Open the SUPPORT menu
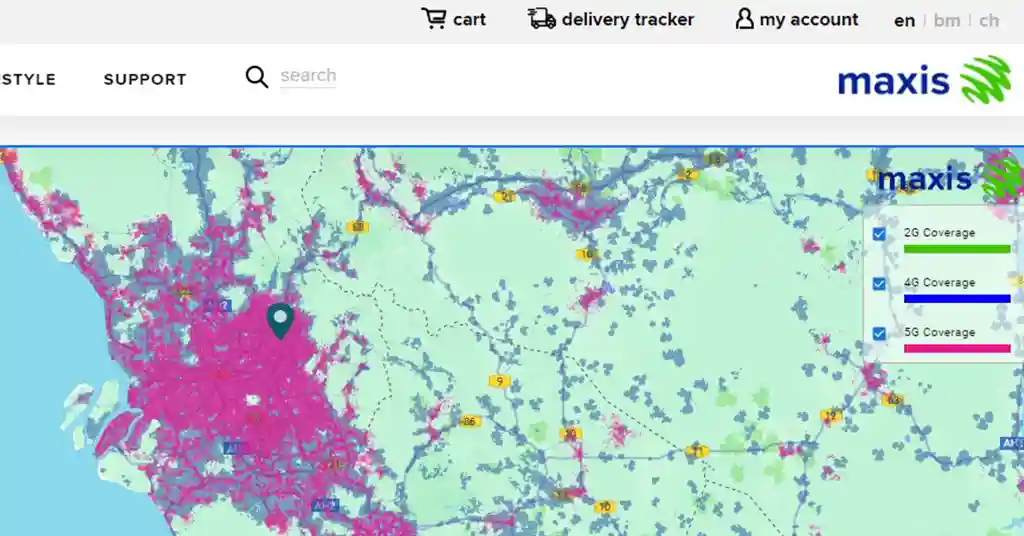The height and width of the screenshot is (536, 1024). tap(145, 80)
